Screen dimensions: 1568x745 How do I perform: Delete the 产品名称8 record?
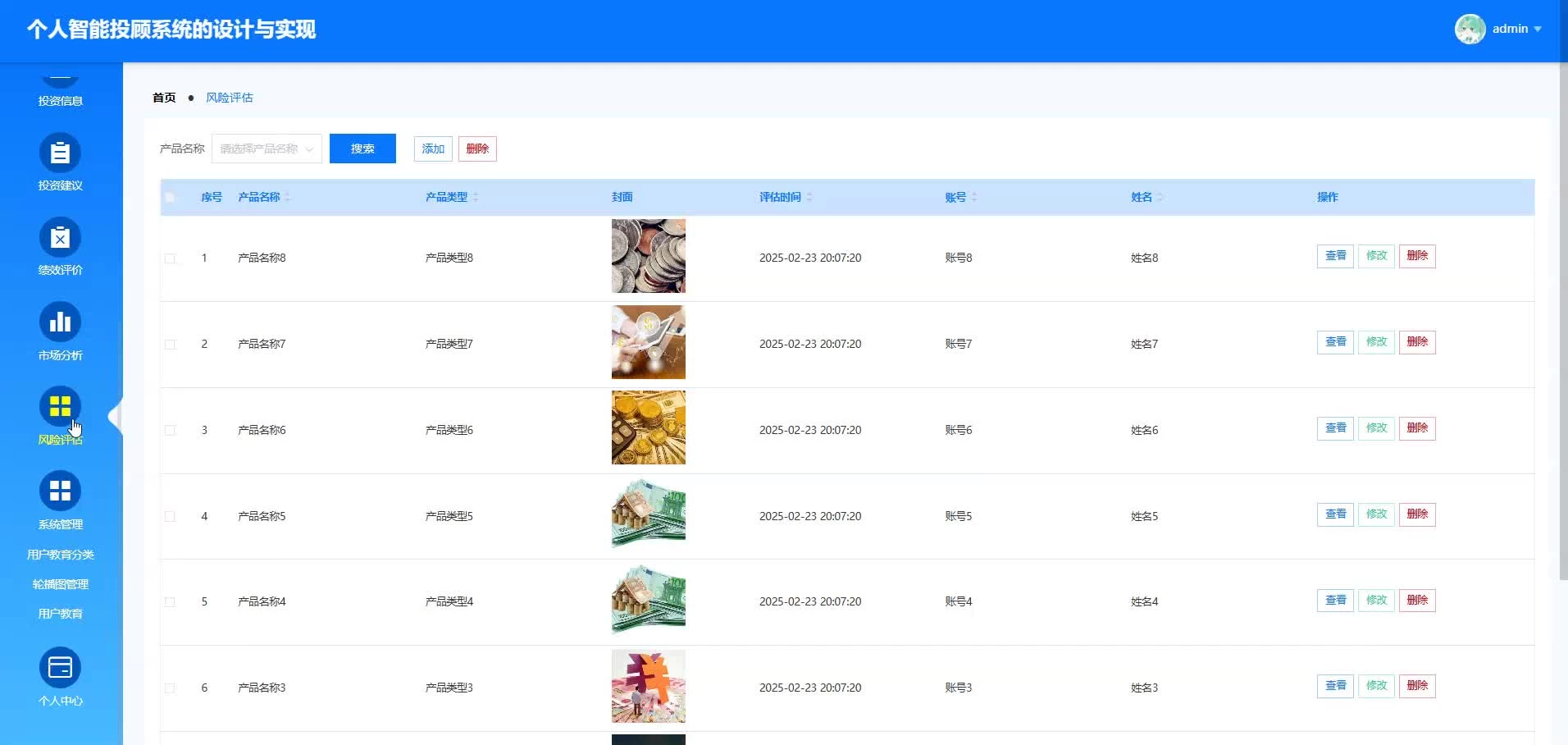[1417, 256]
